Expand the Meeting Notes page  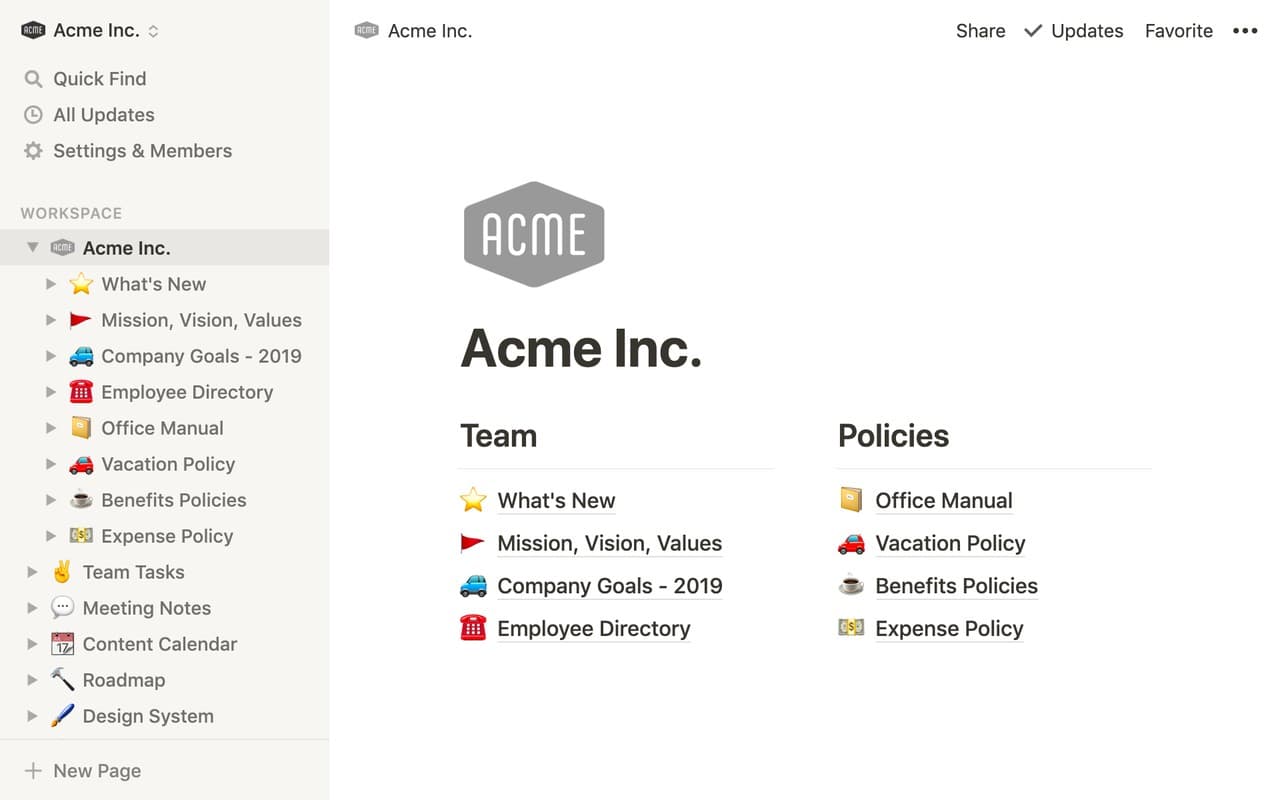32,607
